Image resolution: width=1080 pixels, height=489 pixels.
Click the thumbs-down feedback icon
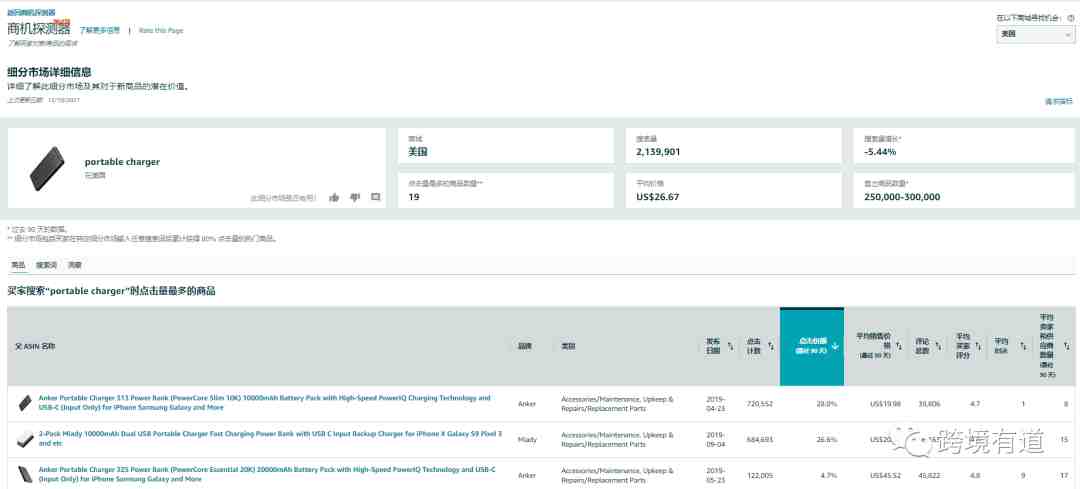click(355, 197)
